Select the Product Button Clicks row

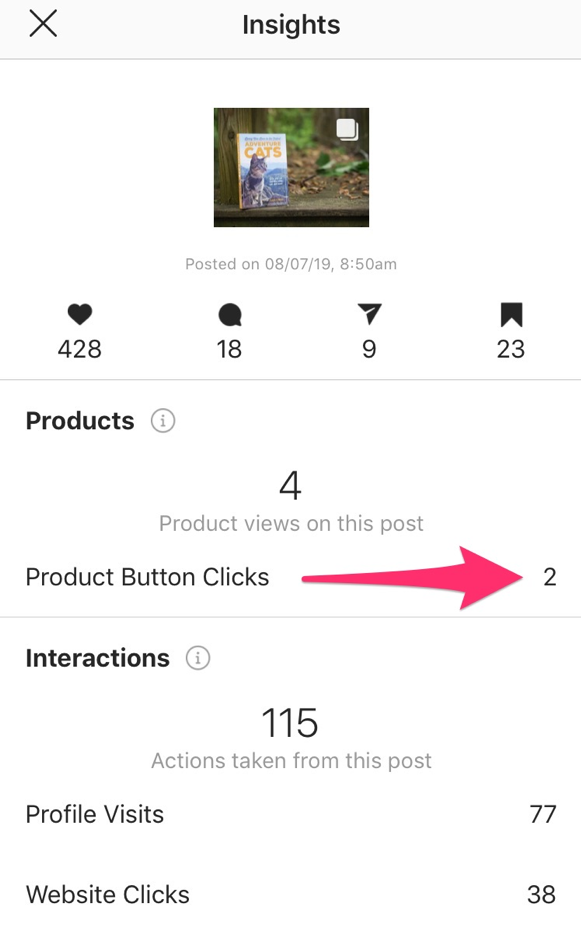(290, 577)
